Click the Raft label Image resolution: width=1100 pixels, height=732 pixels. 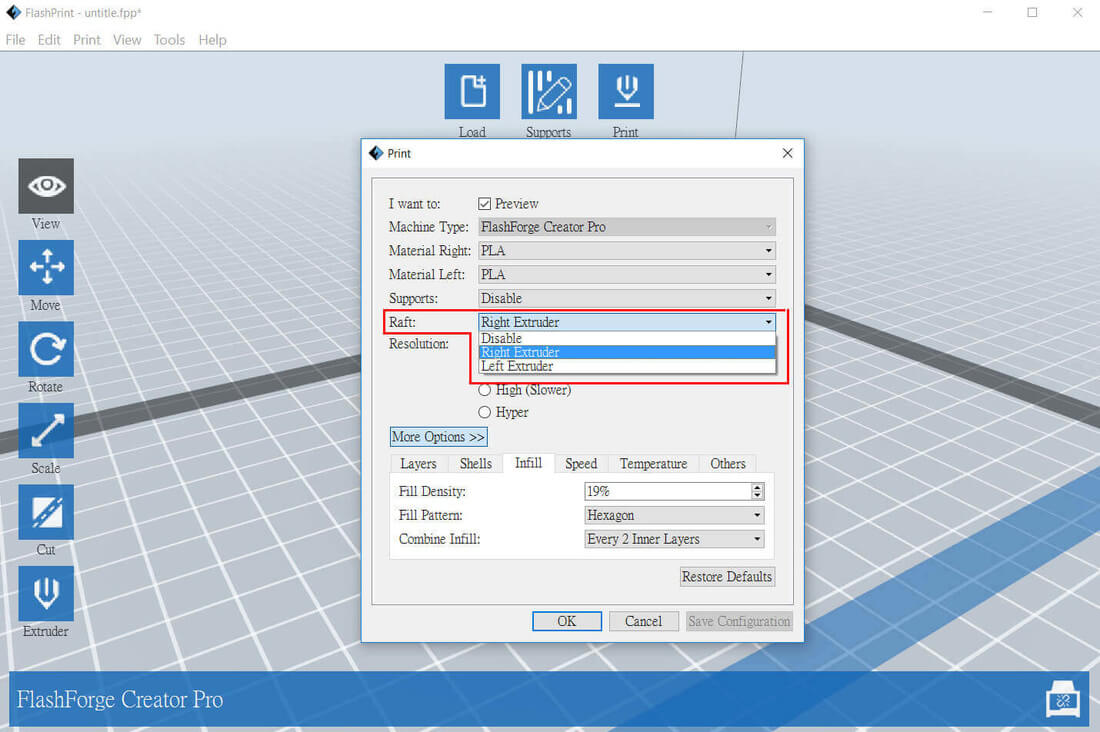[402, 322]
